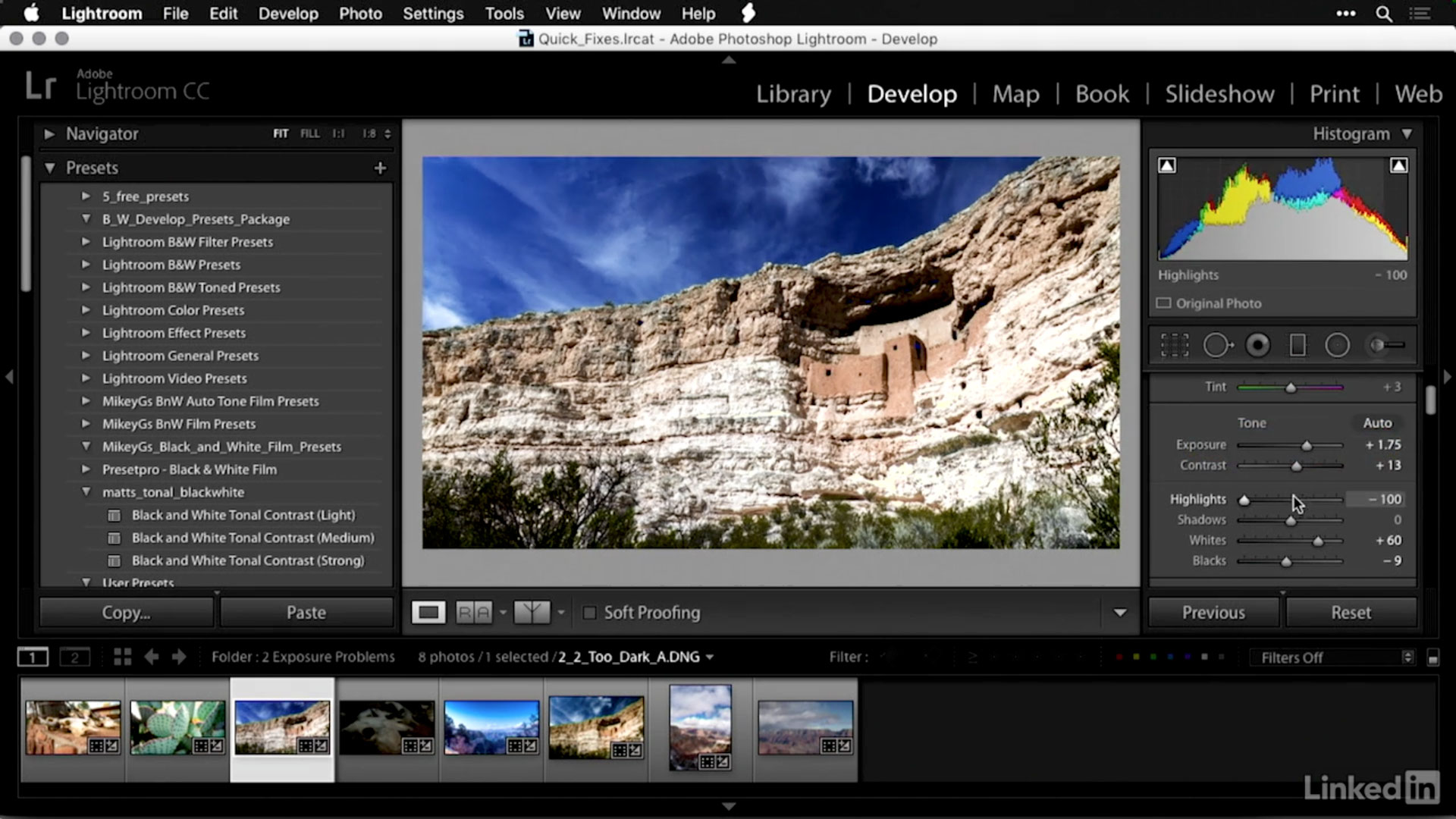Toggle the Soft Proofing checkbox
1456x819 pixels.
588,612
